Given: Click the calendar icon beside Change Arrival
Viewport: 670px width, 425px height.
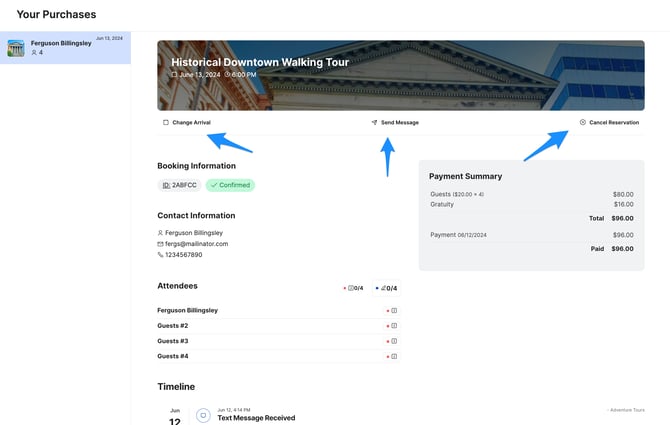Looking at the screenshot, I should click(x=166, y=123).
